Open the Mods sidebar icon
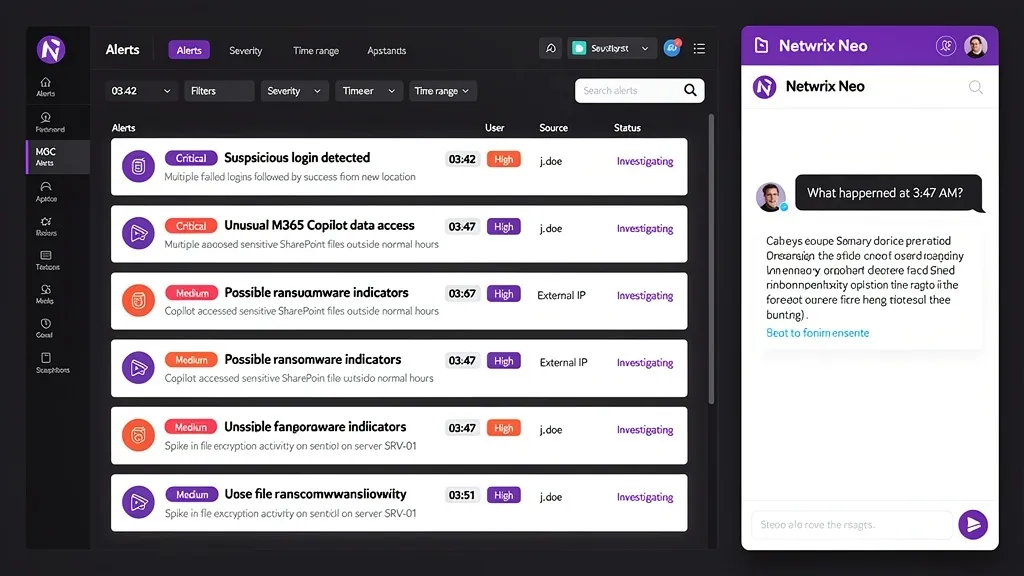The image size is (1024, 576). click(46, 294)
